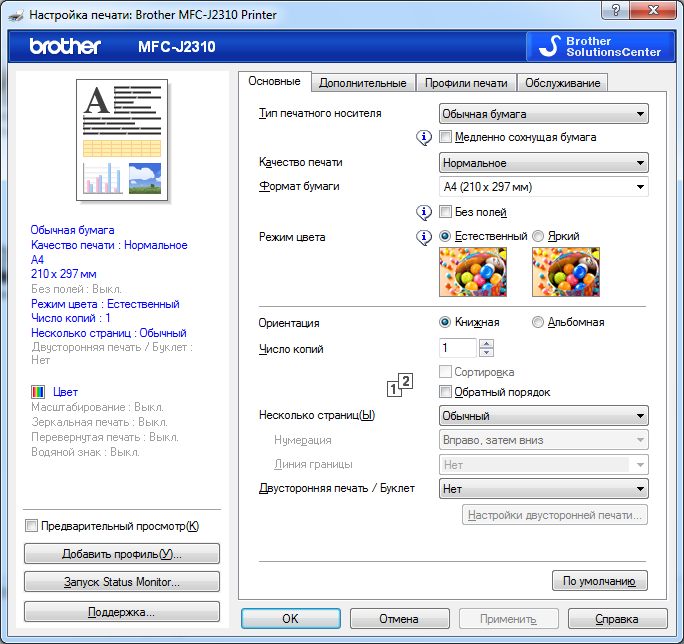Switch to the Обслуживание tab
The image size is (684, 644).
coord(563,83)
